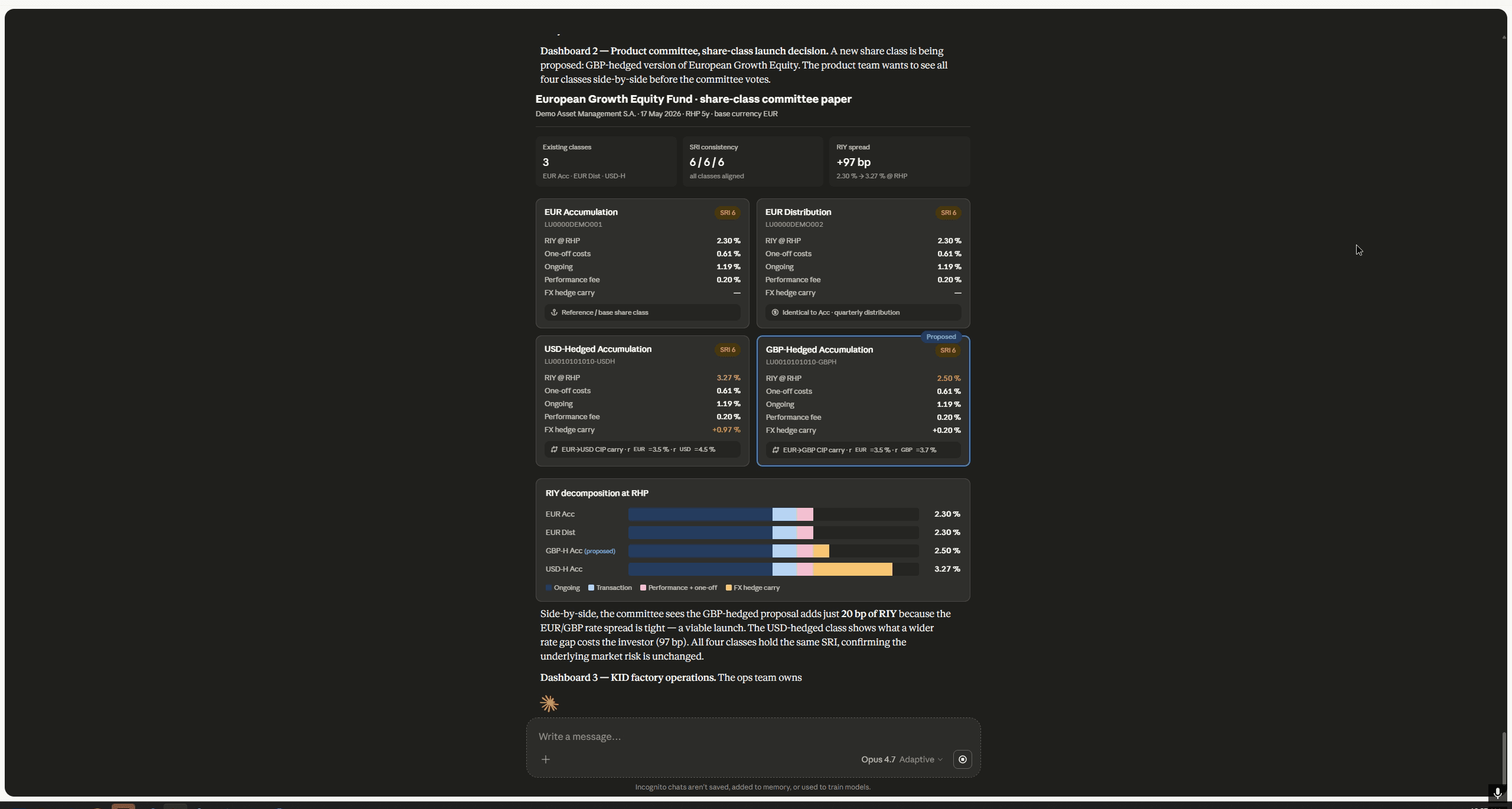Click the coin icon beside Identical to Acc
The height and width of the screenshot is (809, 1512).
tap(775, 312)
